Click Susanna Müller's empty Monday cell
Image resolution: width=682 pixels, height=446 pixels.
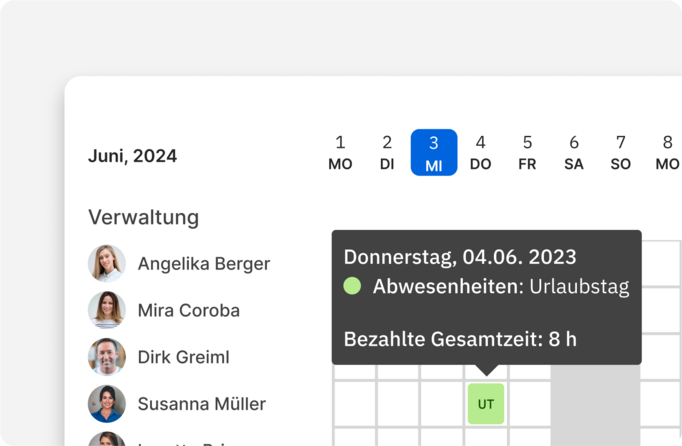355,403
